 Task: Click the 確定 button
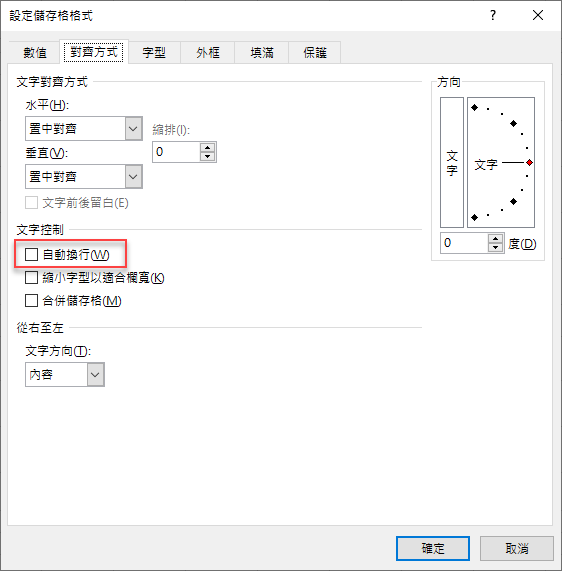(x=433, y=548)
